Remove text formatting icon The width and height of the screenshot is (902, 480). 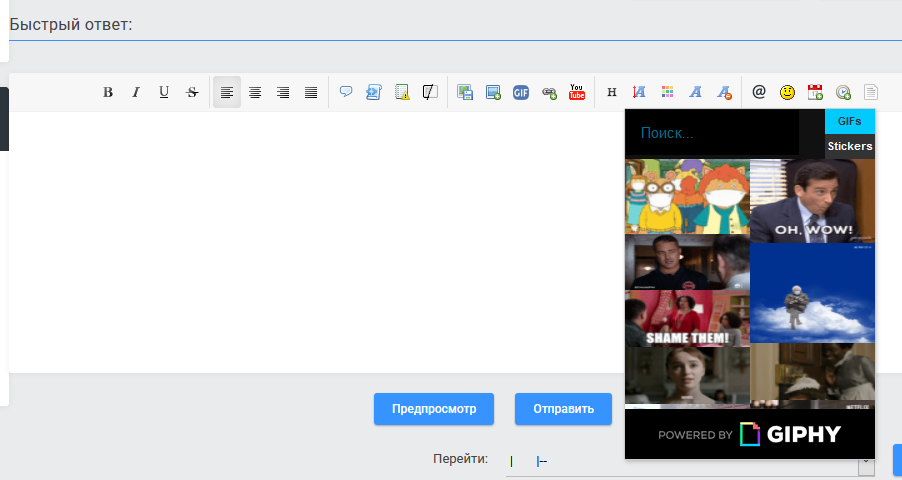(x=724, y=92)
